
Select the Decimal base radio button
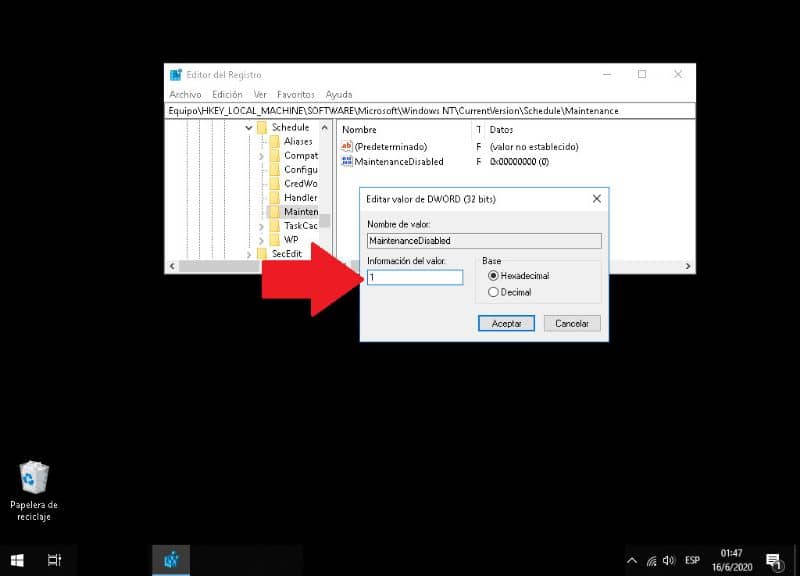click(493, 292)
